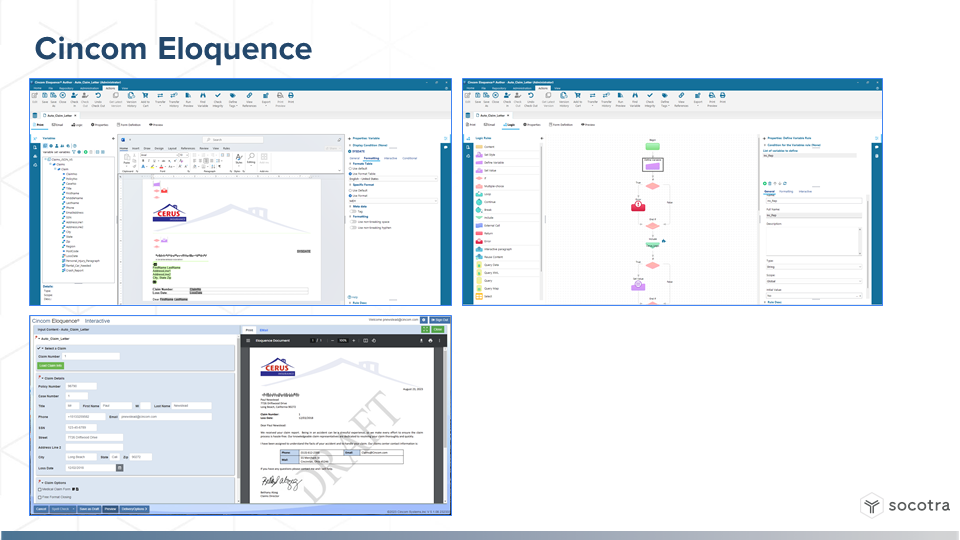Toggle the Tag switch under Meta data
This screenshot has height=540, width=960.
pos(353,211)
